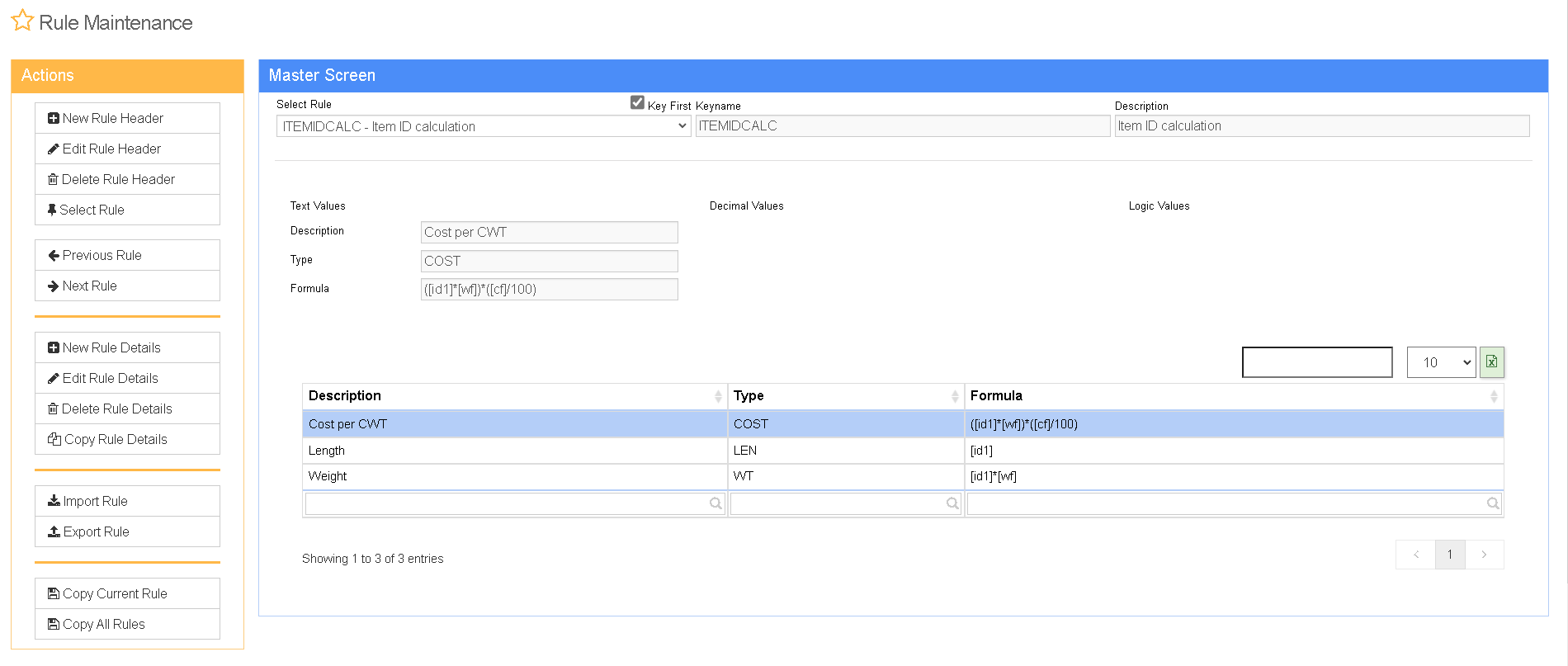The height and width of the screenshot is (666, 1568).
Task: Click the favorite star icon beside Rule Maintenance
Action: tap(22, 21)
